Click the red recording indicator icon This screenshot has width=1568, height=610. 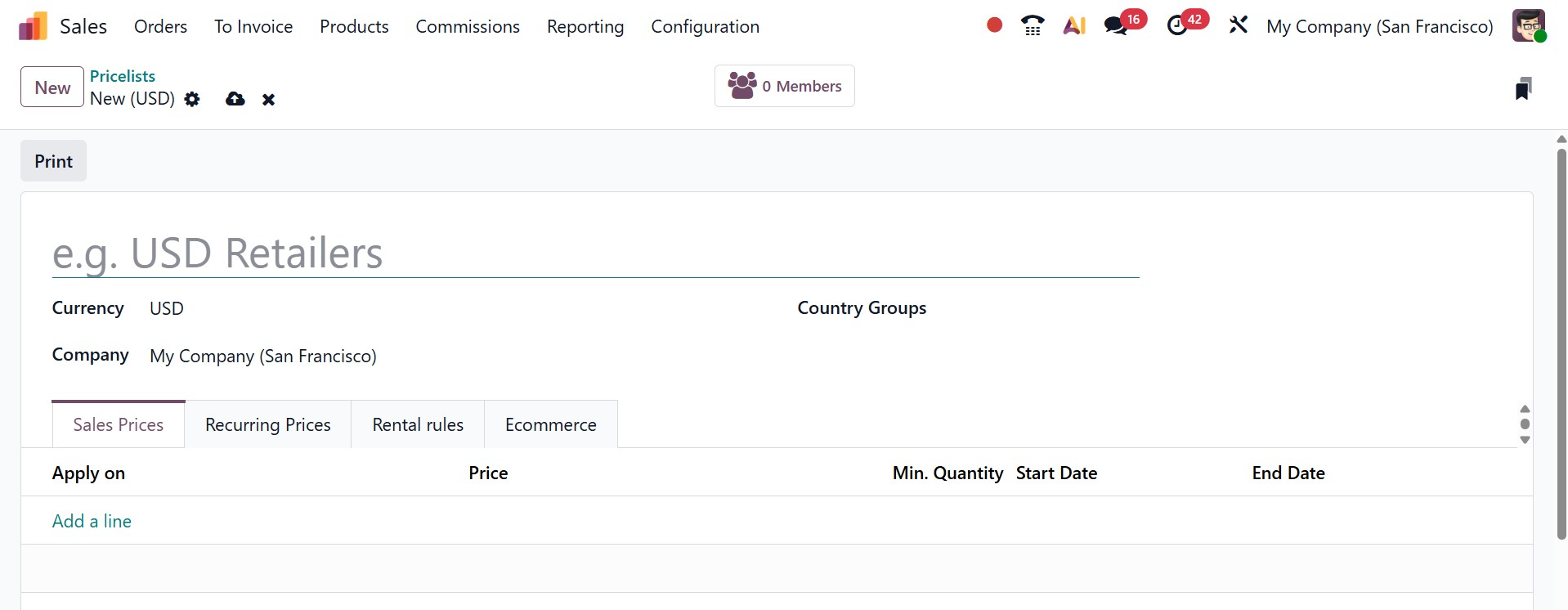coord(994,25)
